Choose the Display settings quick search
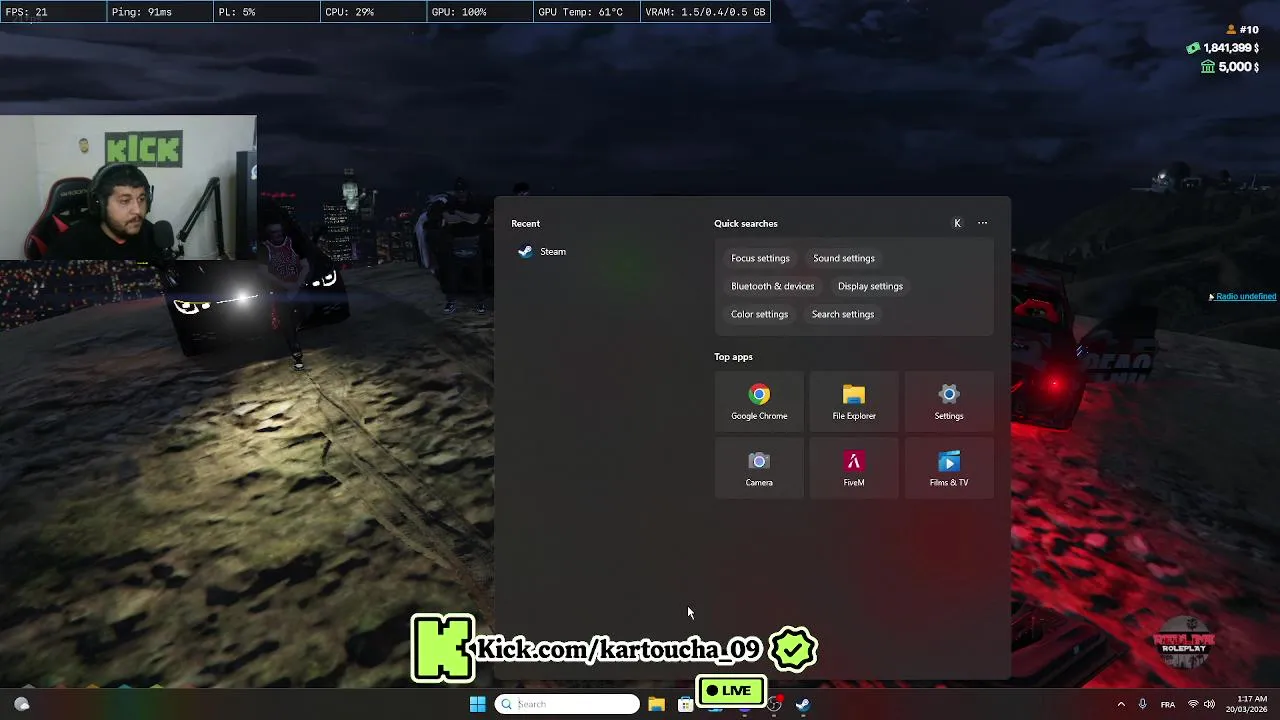The width and height of the screenshot is (1280, 720). 870,286
